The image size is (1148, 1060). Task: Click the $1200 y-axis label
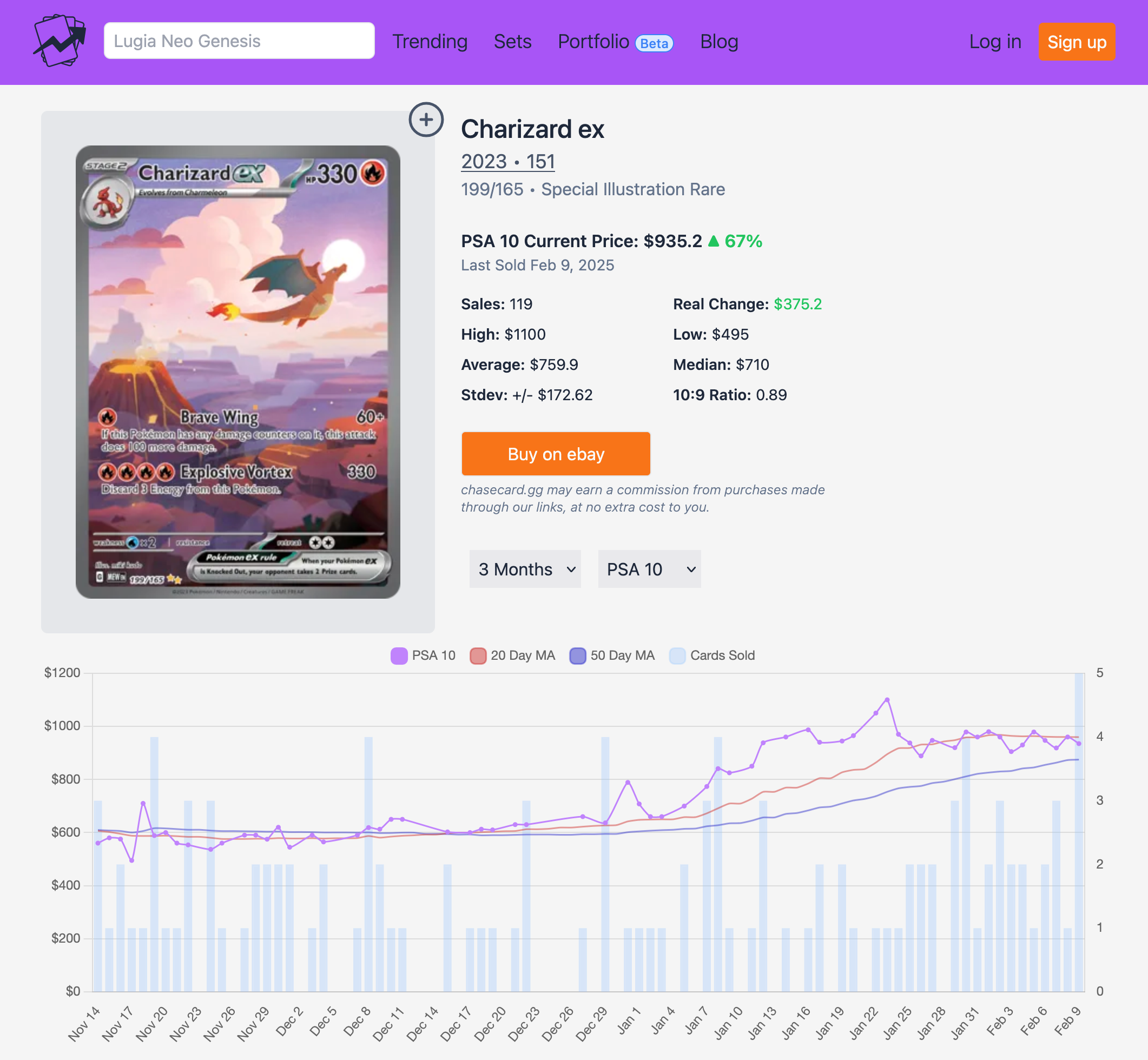pos(62,673)
